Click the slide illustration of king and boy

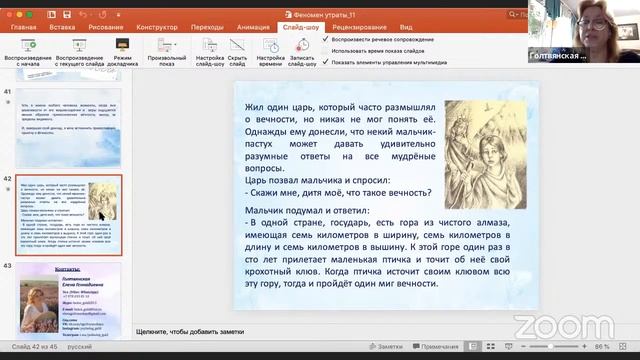click(x=485, y=155)
